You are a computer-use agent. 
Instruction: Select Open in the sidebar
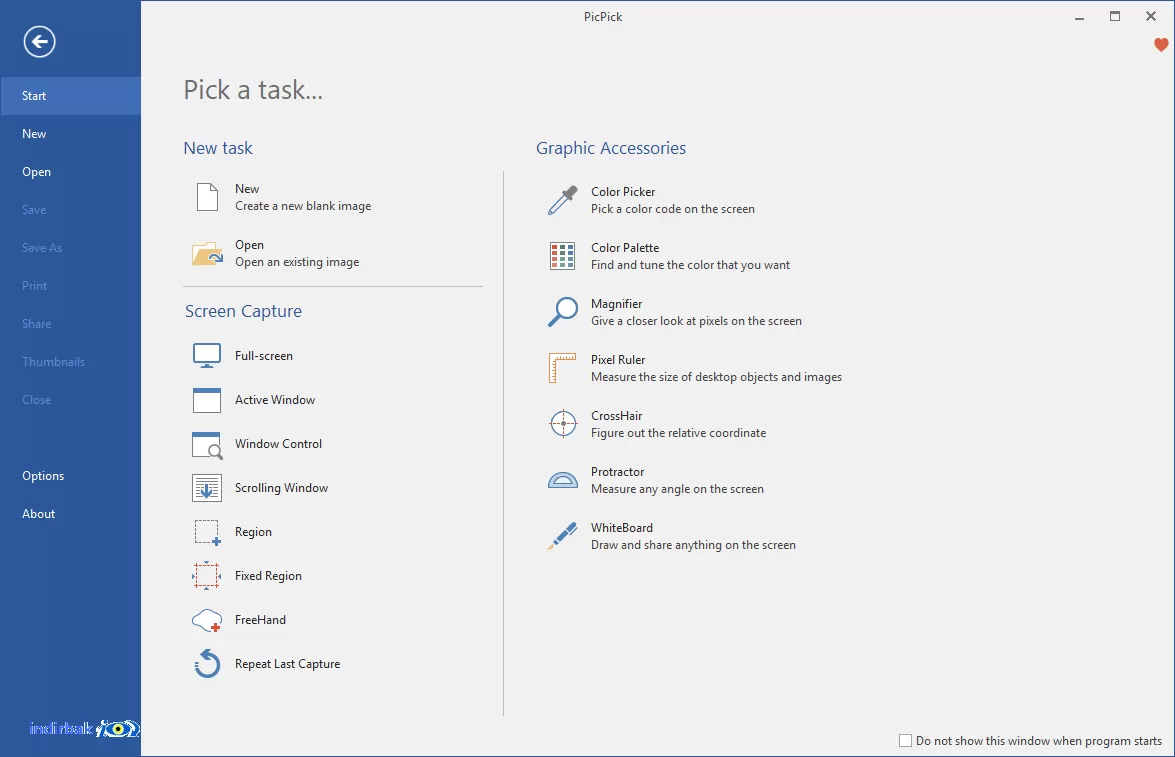(x=70, y=172)
